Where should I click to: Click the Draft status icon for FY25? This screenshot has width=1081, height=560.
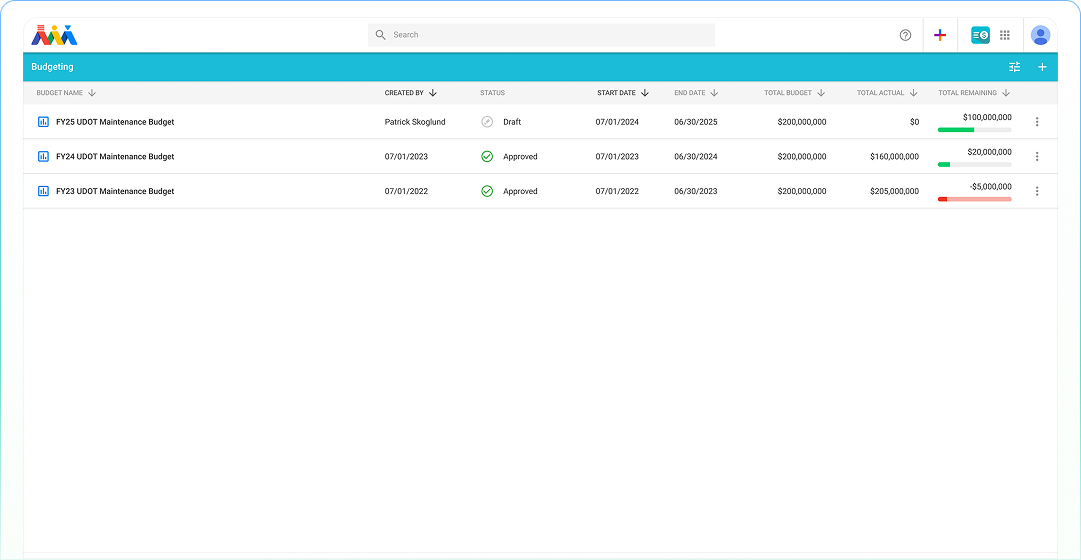(487, 122)
